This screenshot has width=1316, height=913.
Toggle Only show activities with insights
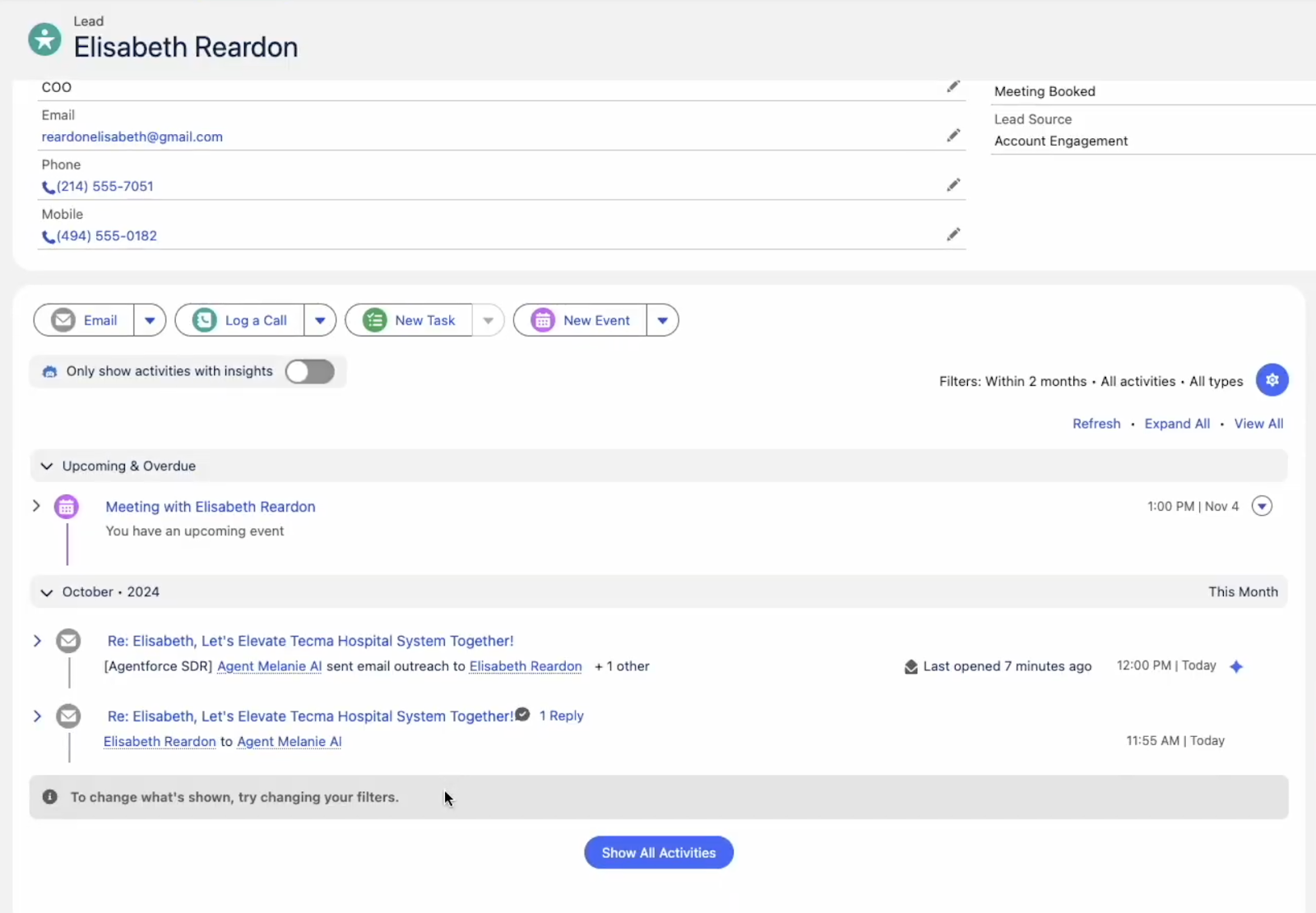pos(310,372)
